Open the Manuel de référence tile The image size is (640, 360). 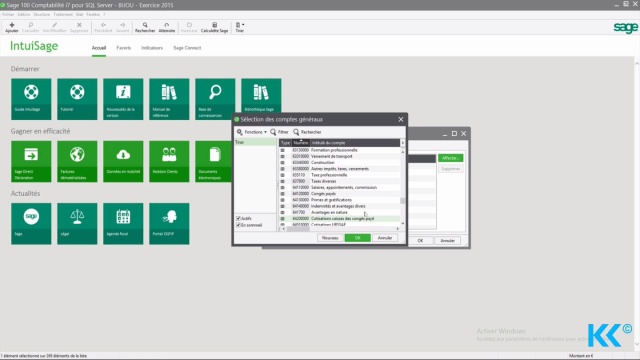169,99
